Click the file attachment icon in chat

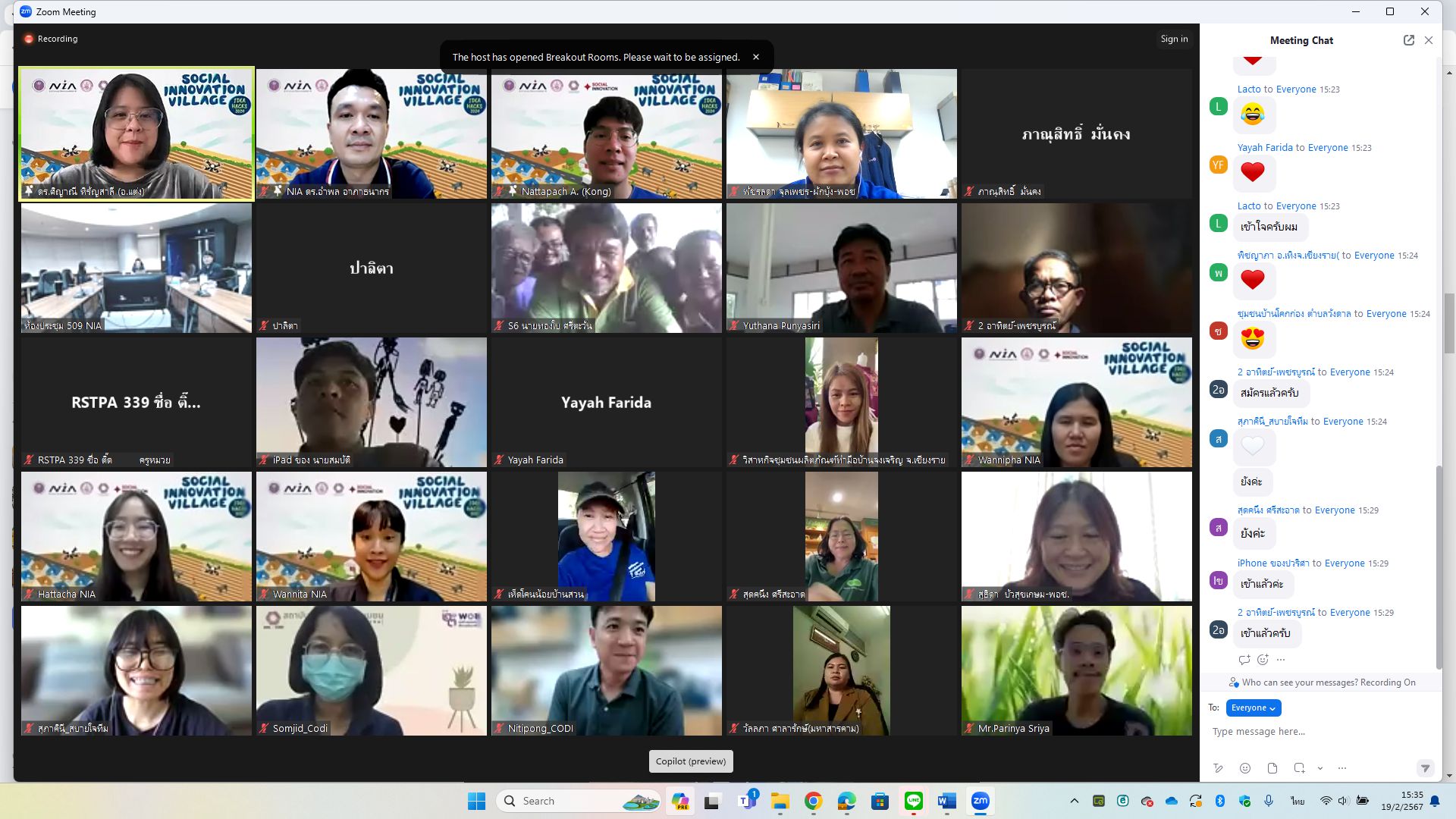(1272, 768)
